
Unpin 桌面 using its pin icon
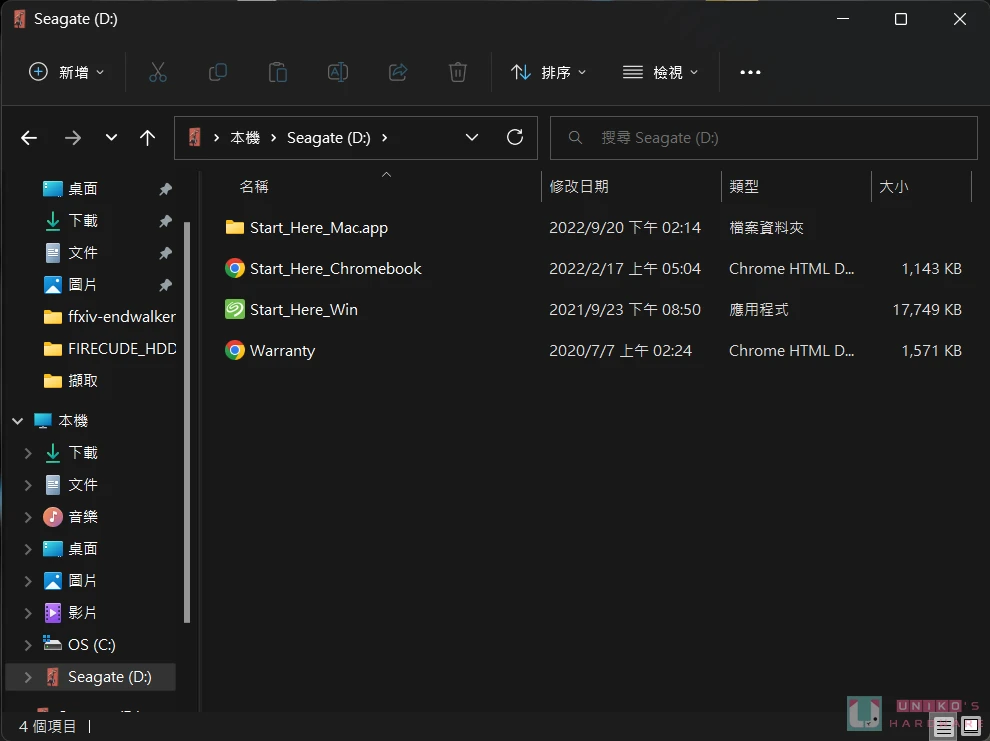click(165, 189)
